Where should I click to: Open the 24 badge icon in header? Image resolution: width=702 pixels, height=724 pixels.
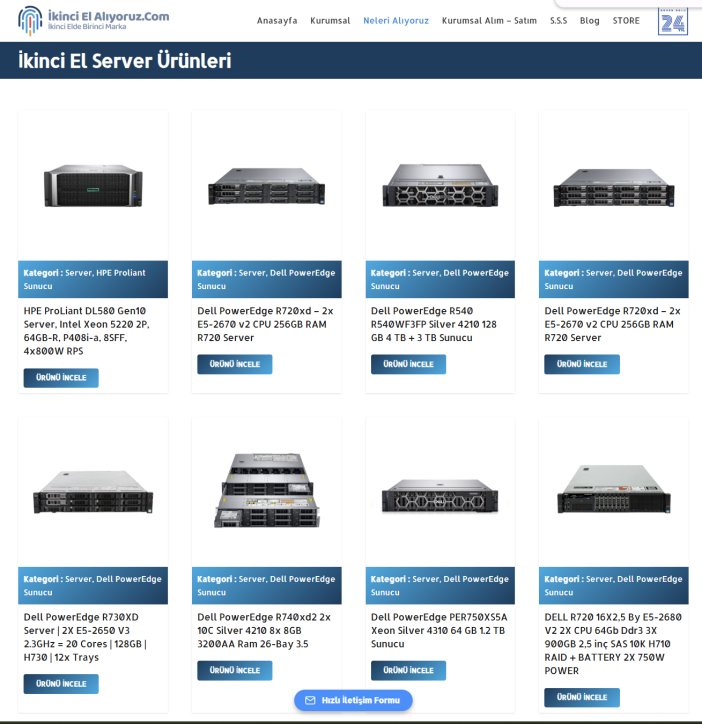tap(672, 21)
